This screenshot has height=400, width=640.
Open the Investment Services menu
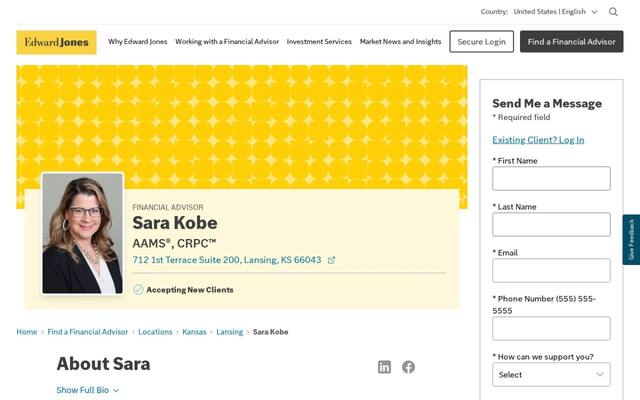[x=319, y=42]
